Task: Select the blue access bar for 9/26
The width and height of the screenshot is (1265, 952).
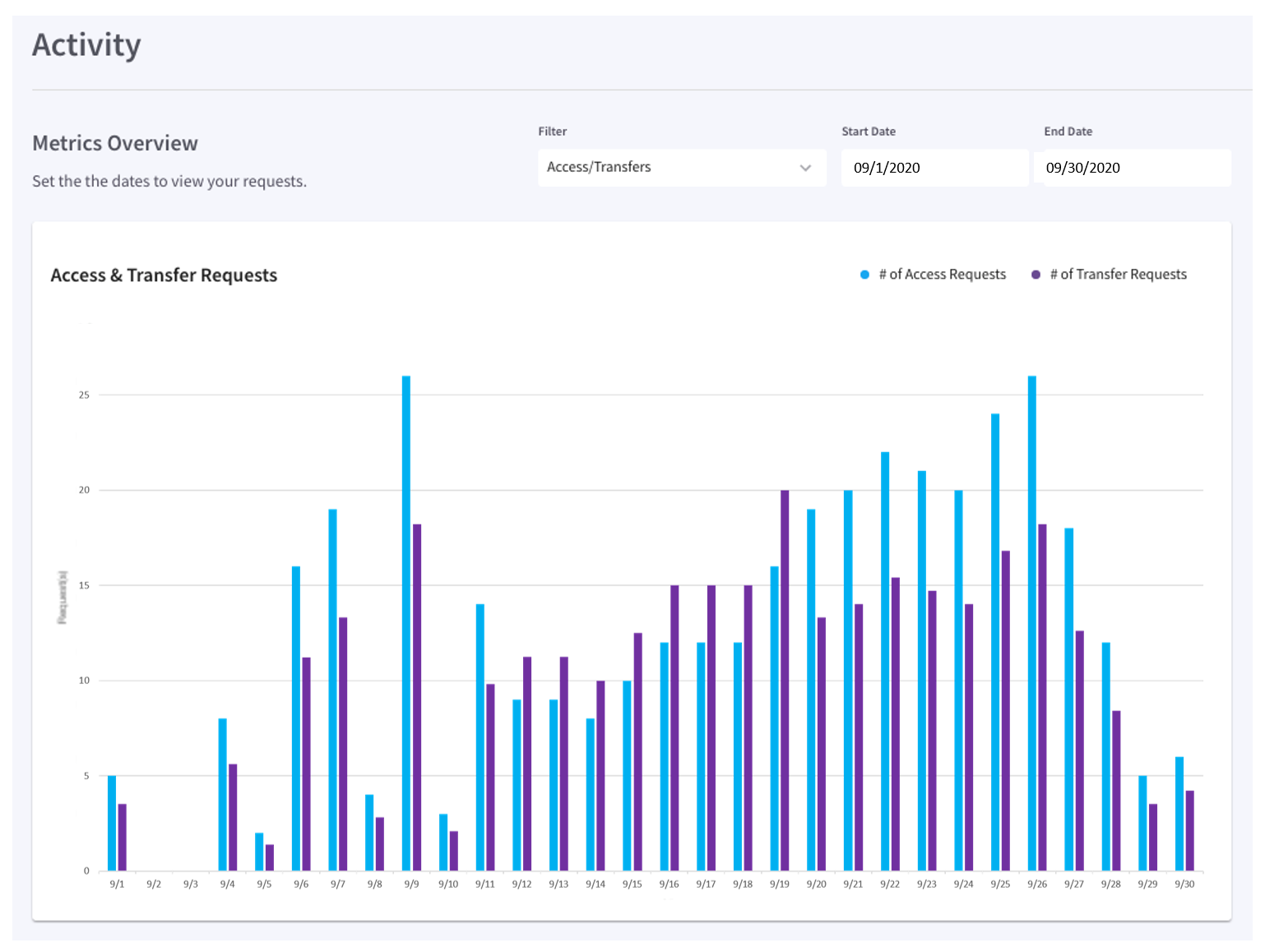Action: point(1032,623)
